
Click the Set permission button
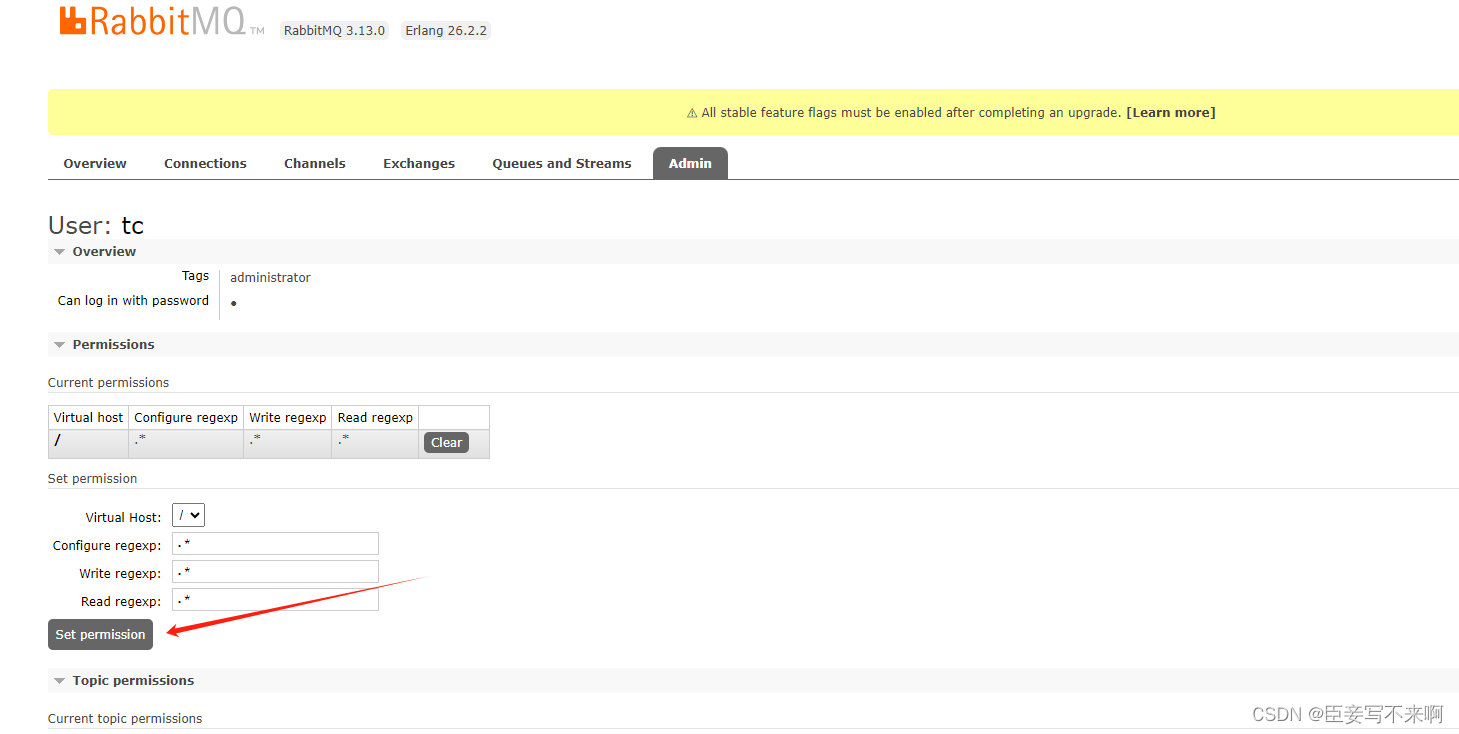100,634
